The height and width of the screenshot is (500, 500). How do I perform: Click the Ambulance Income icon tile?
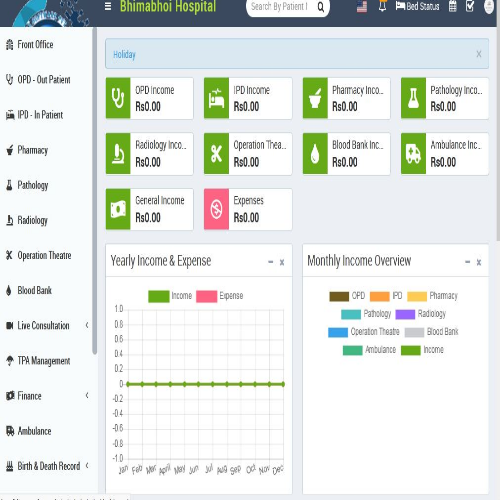pos(413,154)
